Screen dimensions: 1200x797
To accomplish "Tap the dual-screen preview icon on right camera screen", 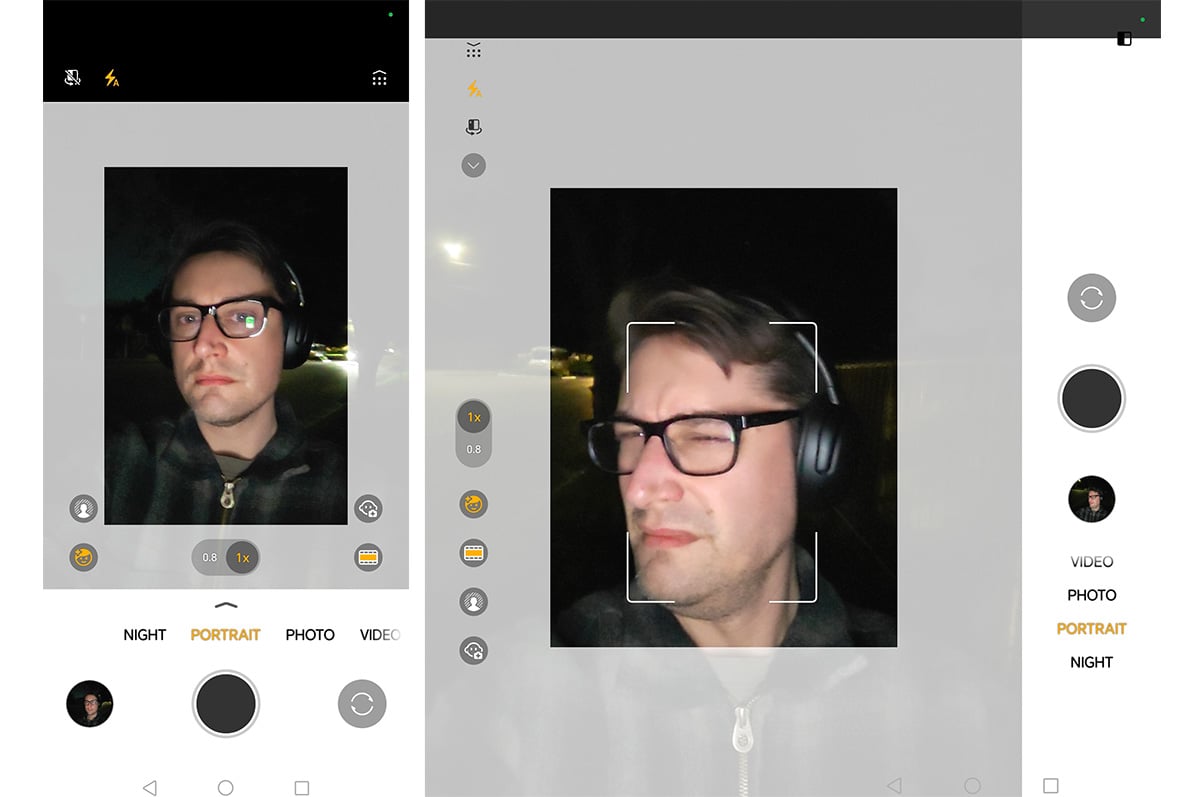I will [474, 127].
